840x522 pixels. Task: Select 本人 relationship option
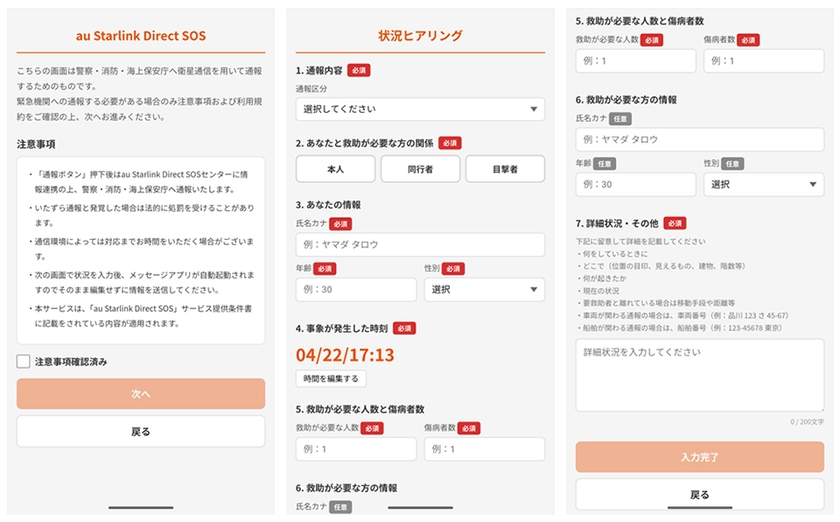coord(335,169)
